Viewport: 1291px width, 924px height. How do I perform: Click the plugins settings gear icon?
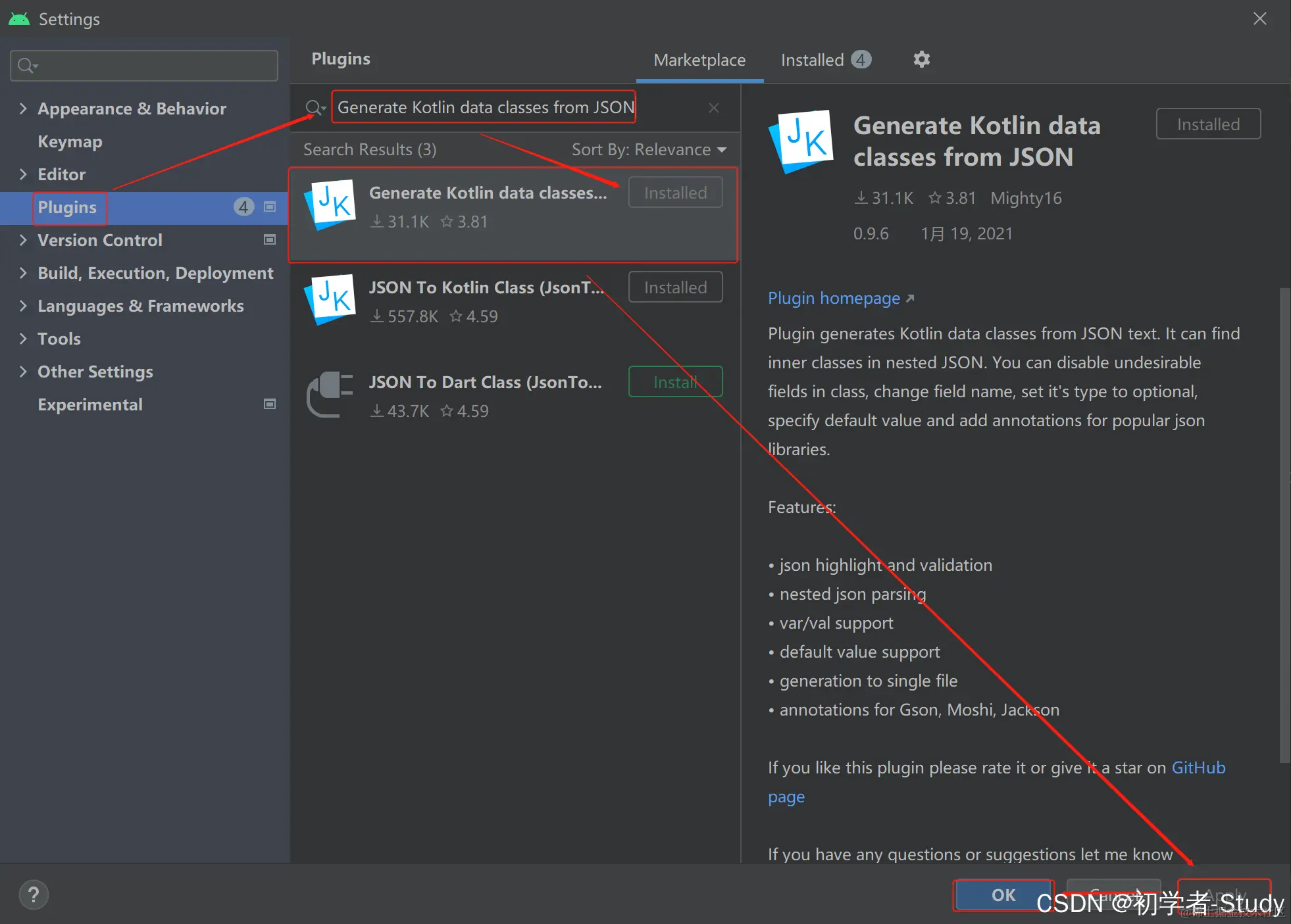pos(921,60)
